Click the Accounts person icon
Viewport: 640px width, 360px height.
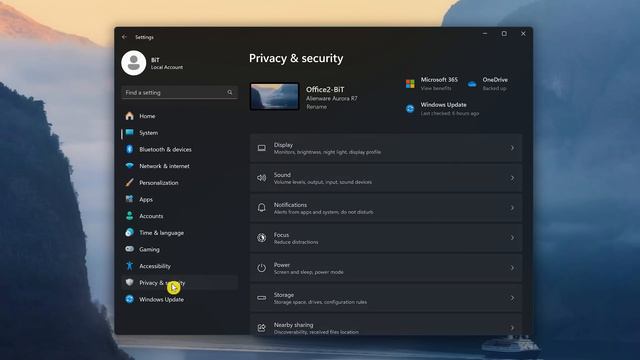129,216
